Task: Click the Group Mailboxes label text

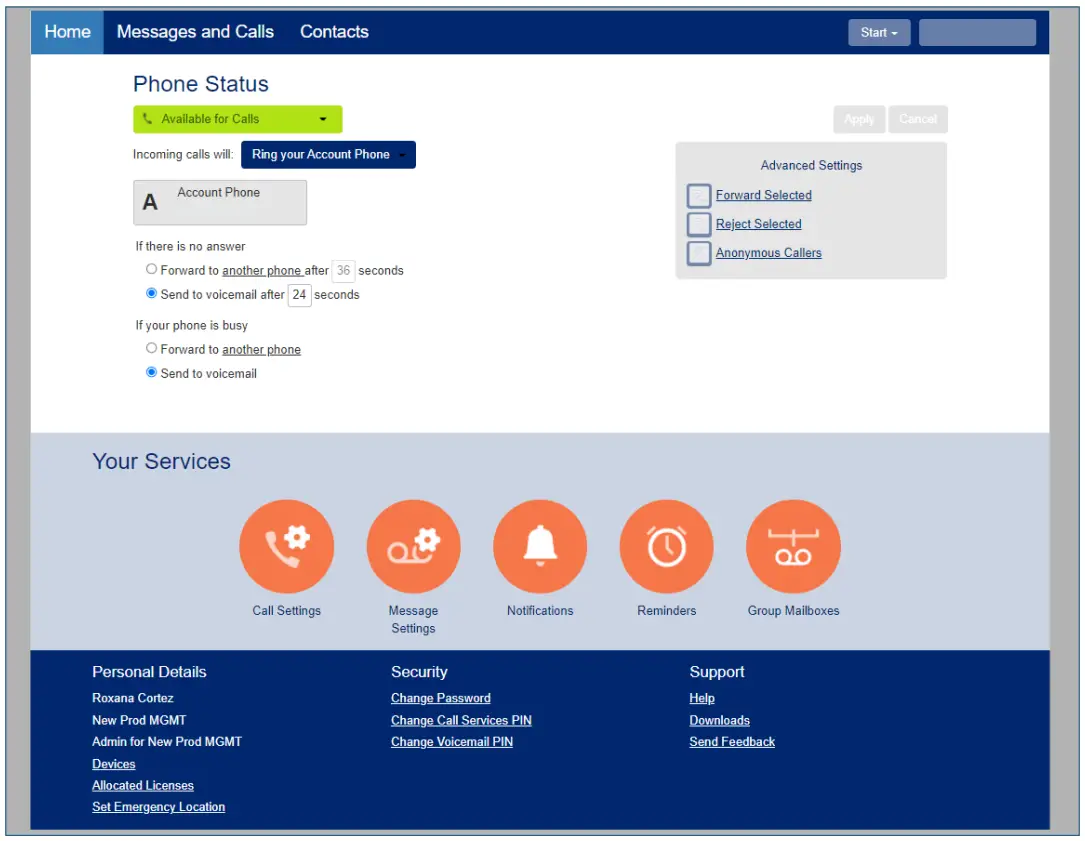Action: pos(793,611)
